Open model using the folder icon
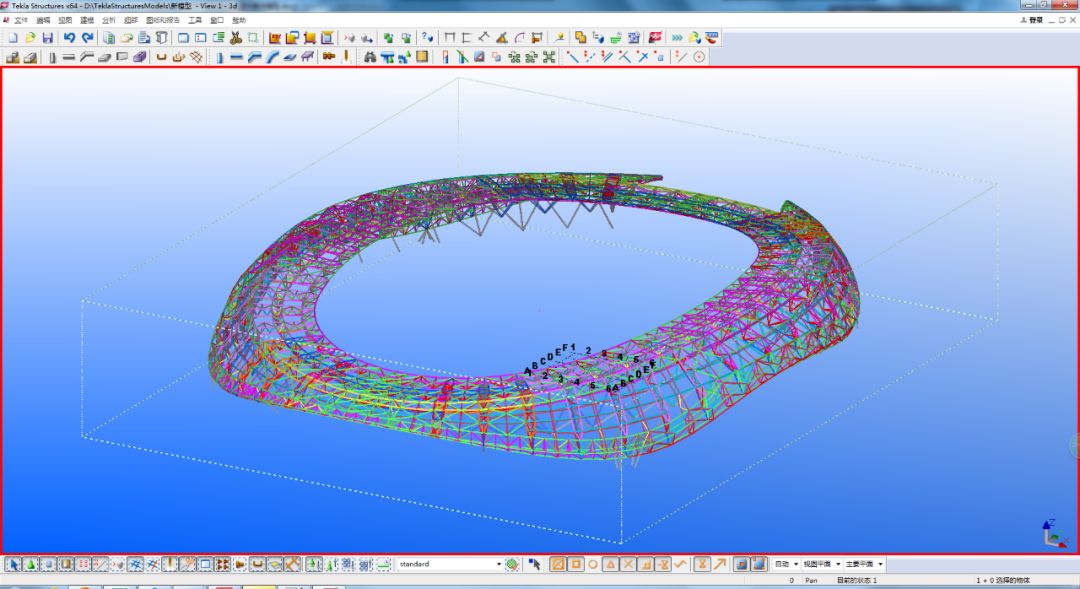Screen dimensions: 1080x589 point(30,38)
